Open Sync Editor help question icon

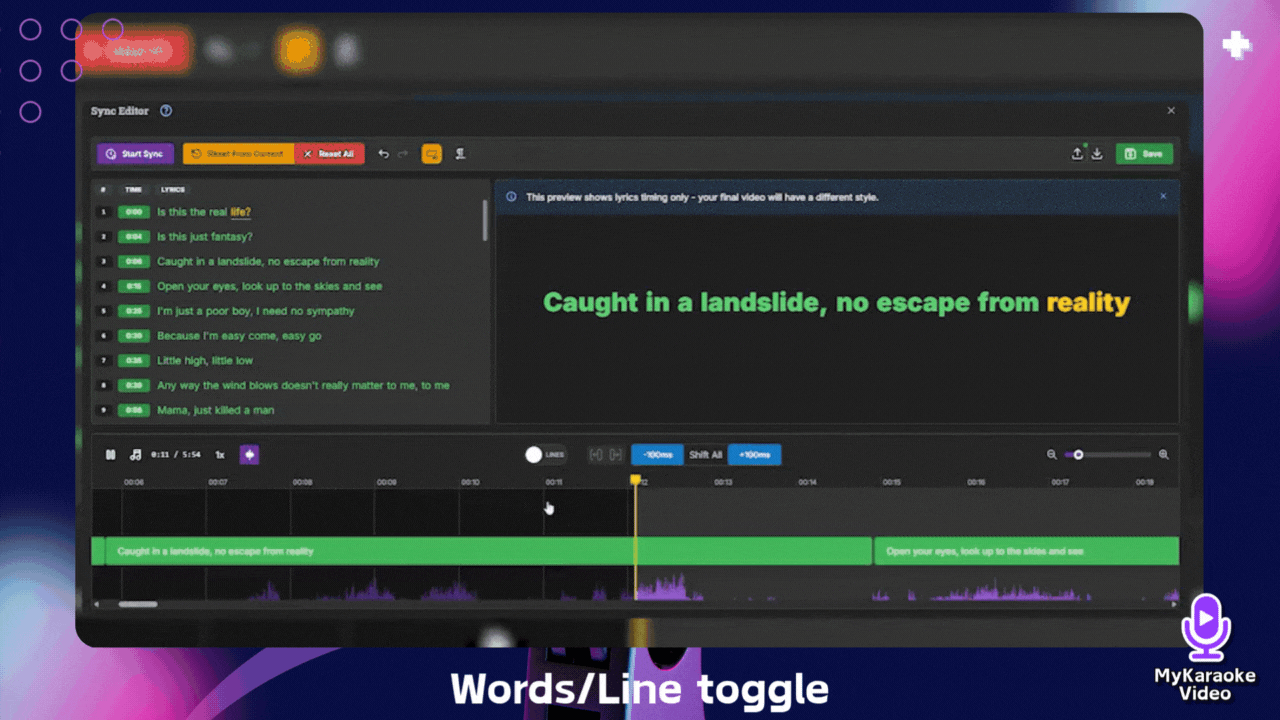(x=166, y=111)
